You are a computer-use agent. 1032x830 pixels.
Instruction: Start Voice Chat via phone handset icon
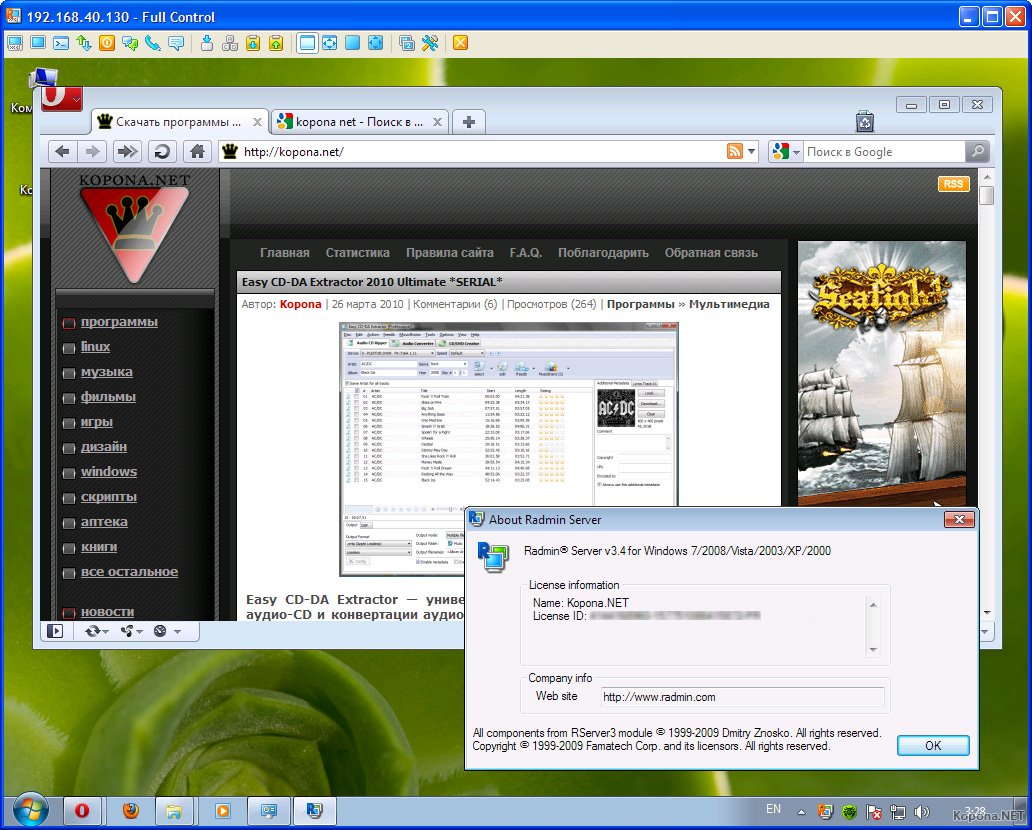(x=153, y=43)
